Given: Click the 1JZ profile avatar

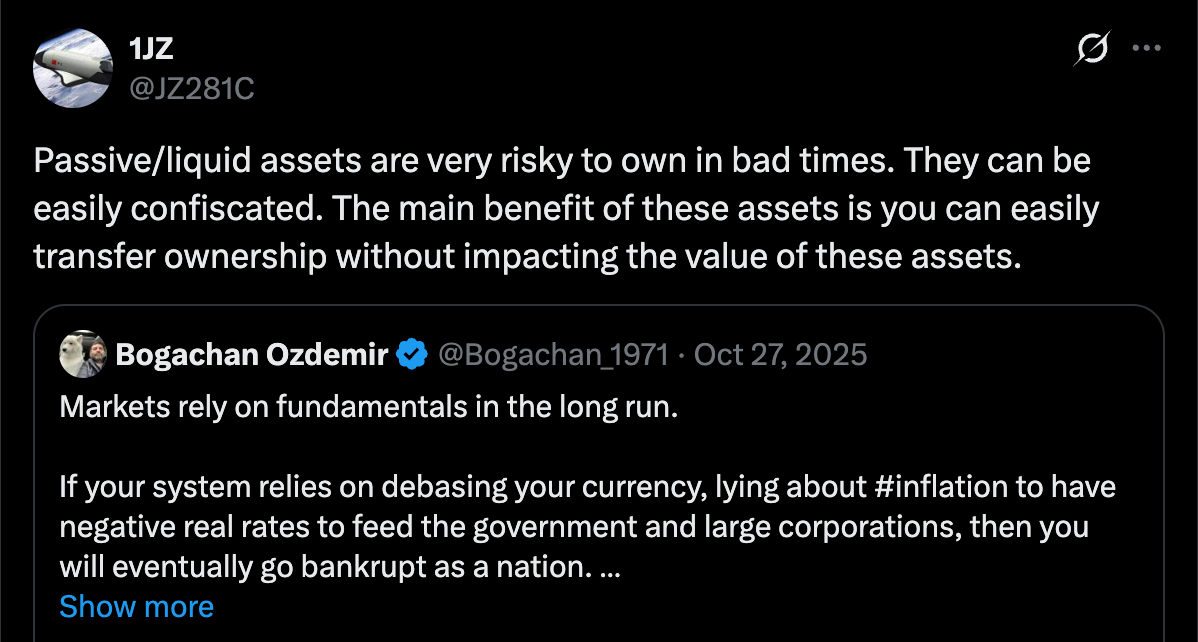Looking at the screenshot, I should pyautogui.click(x=71, y=68).
